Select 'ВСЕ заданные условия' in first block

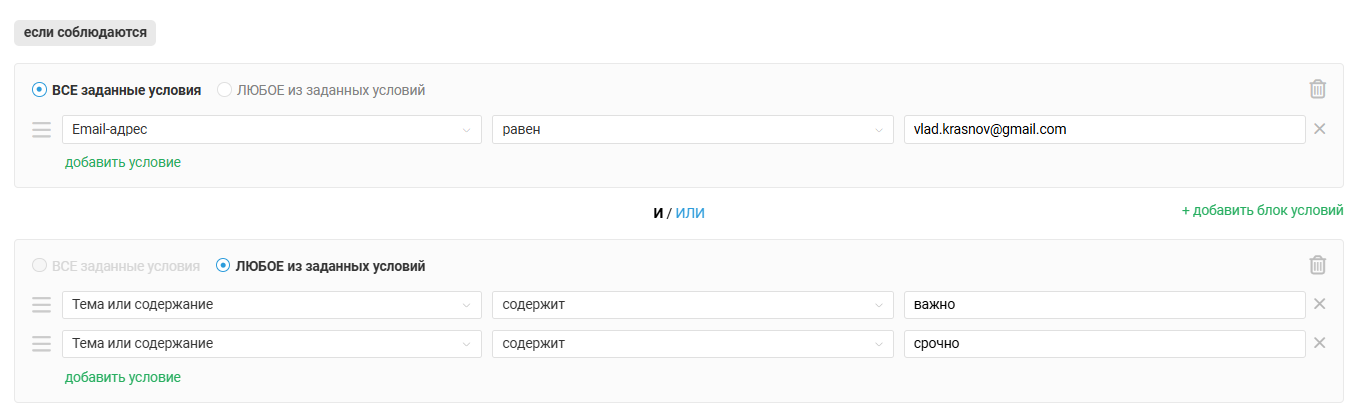(40, 90)
